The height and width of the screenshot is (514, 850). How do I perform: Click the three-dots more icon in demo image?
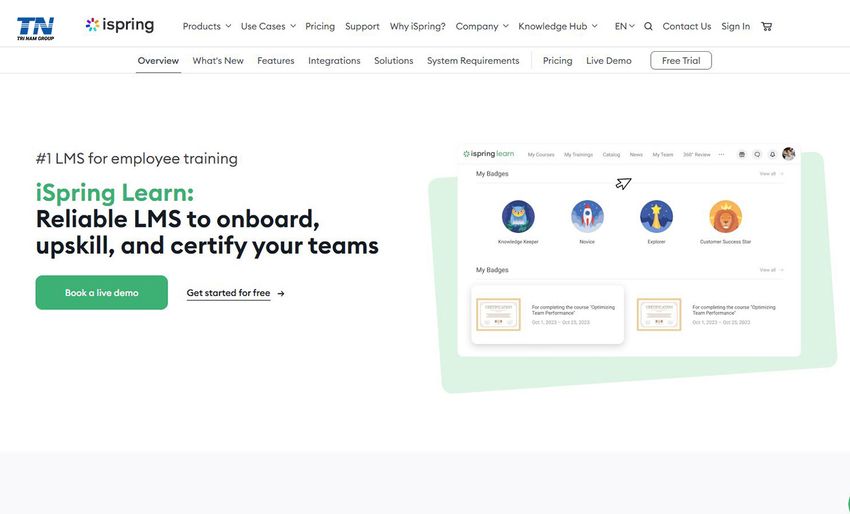(721, 155)
